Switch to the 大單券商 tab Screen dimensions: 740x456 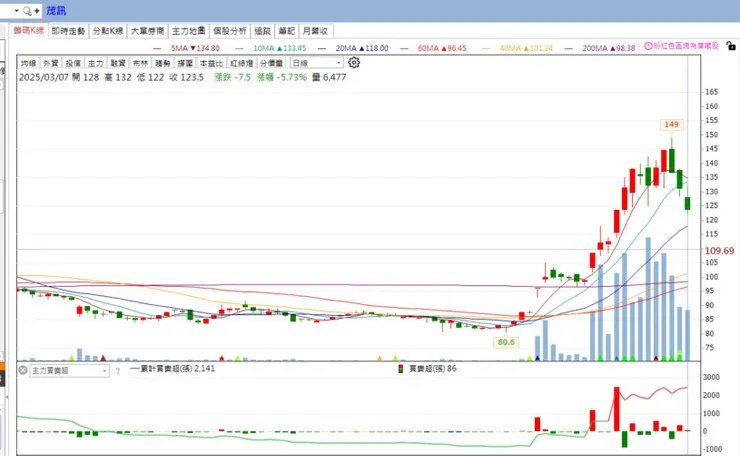pos(147,31)
